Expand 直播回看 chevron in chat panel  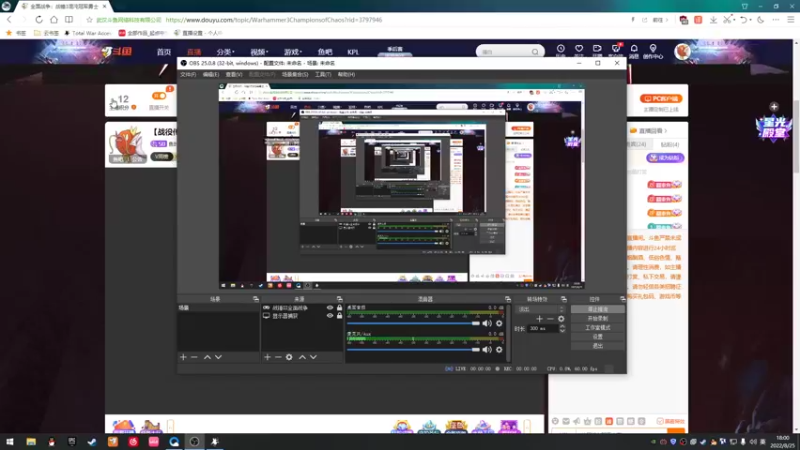click(666, 131)
